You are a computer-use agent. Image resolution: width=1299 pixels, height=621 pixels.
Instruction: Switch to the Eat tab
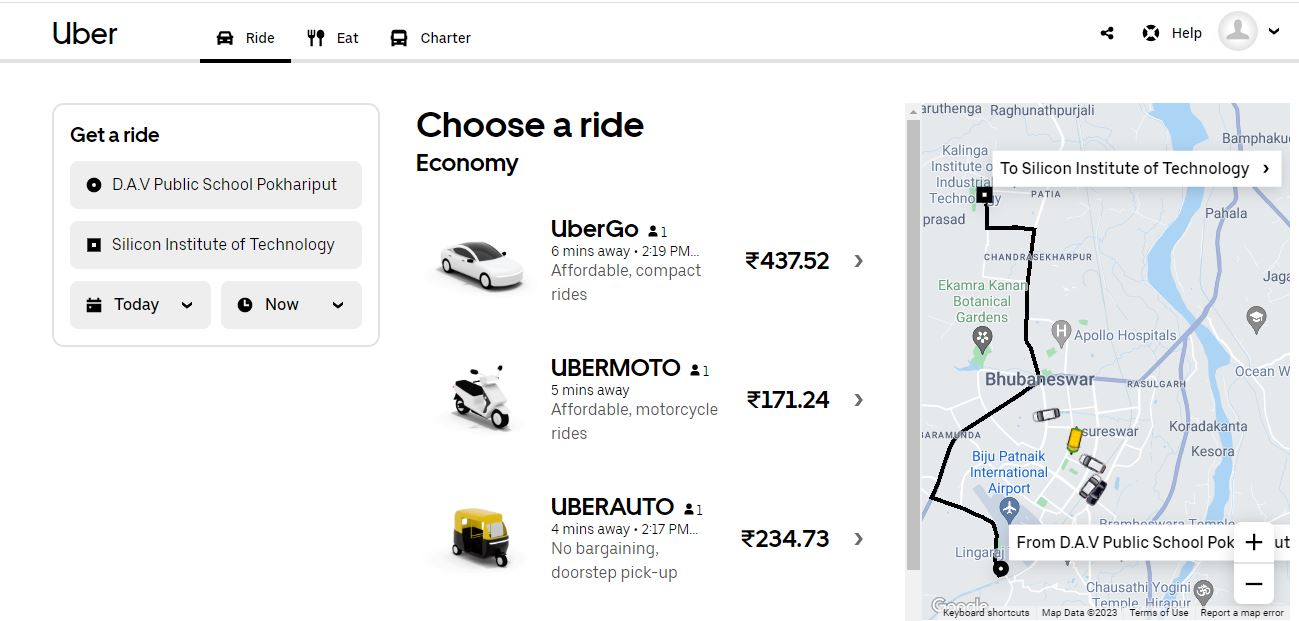point(333,38)
